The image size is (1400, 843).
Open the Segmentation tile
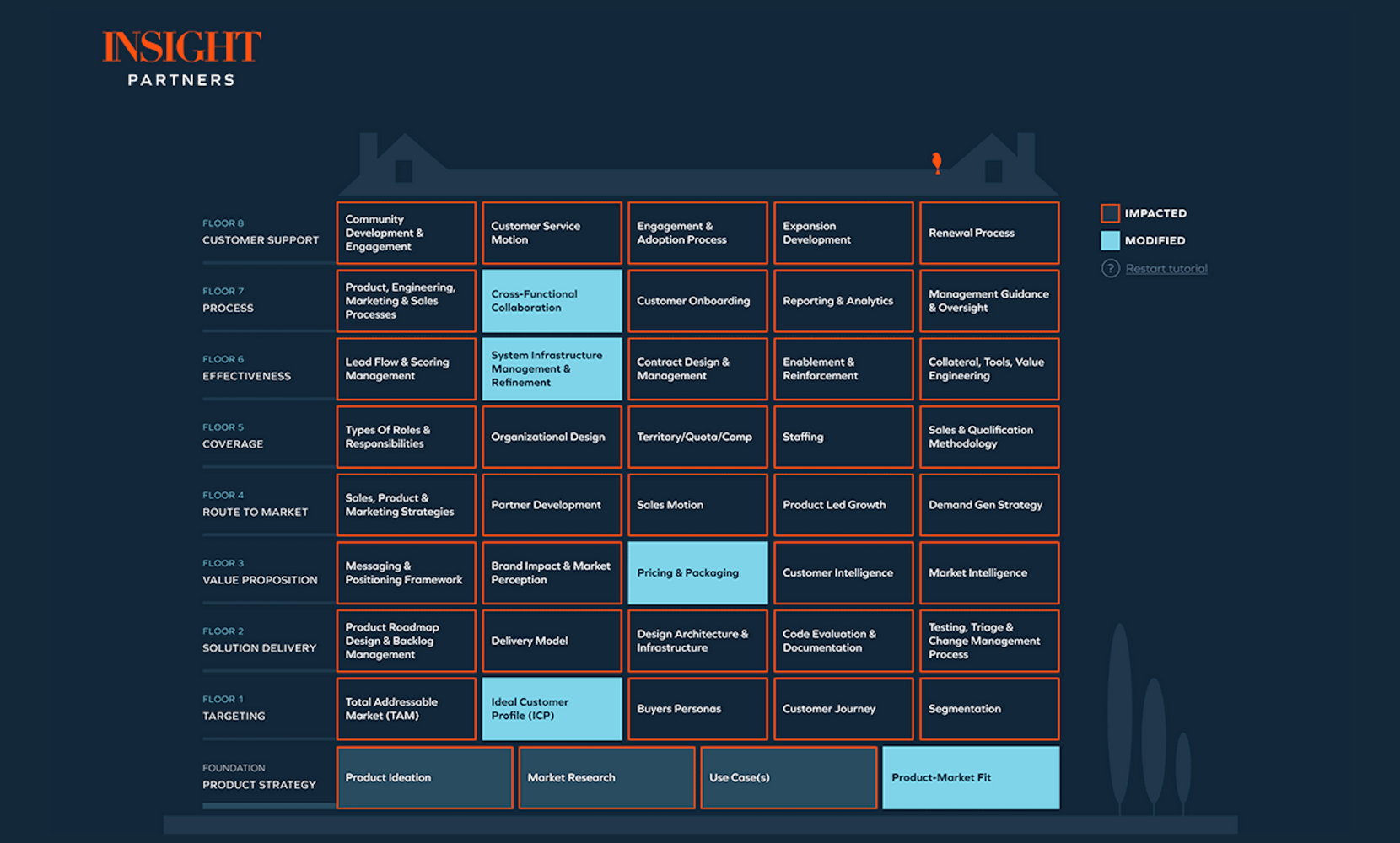pyautogui.click(x=989, y=709)
